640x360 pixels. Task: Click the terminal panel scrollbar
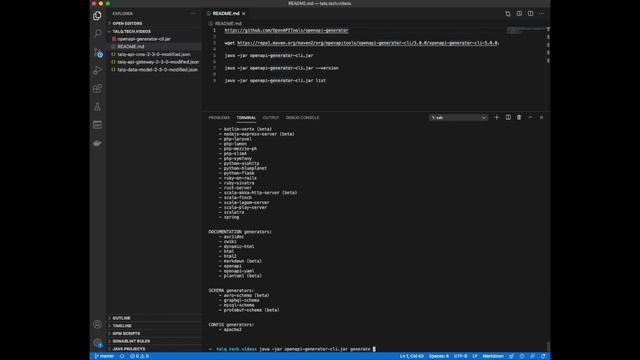point(548,346)
